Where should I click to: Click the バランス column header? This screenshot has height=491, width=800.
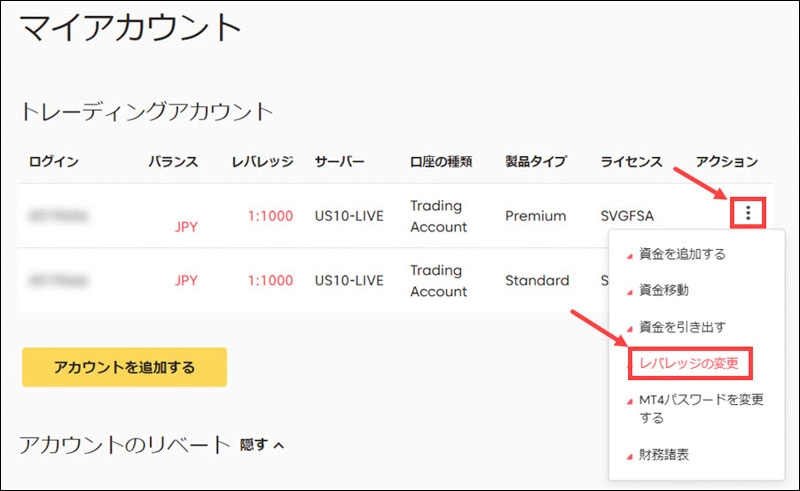[173, 162]
